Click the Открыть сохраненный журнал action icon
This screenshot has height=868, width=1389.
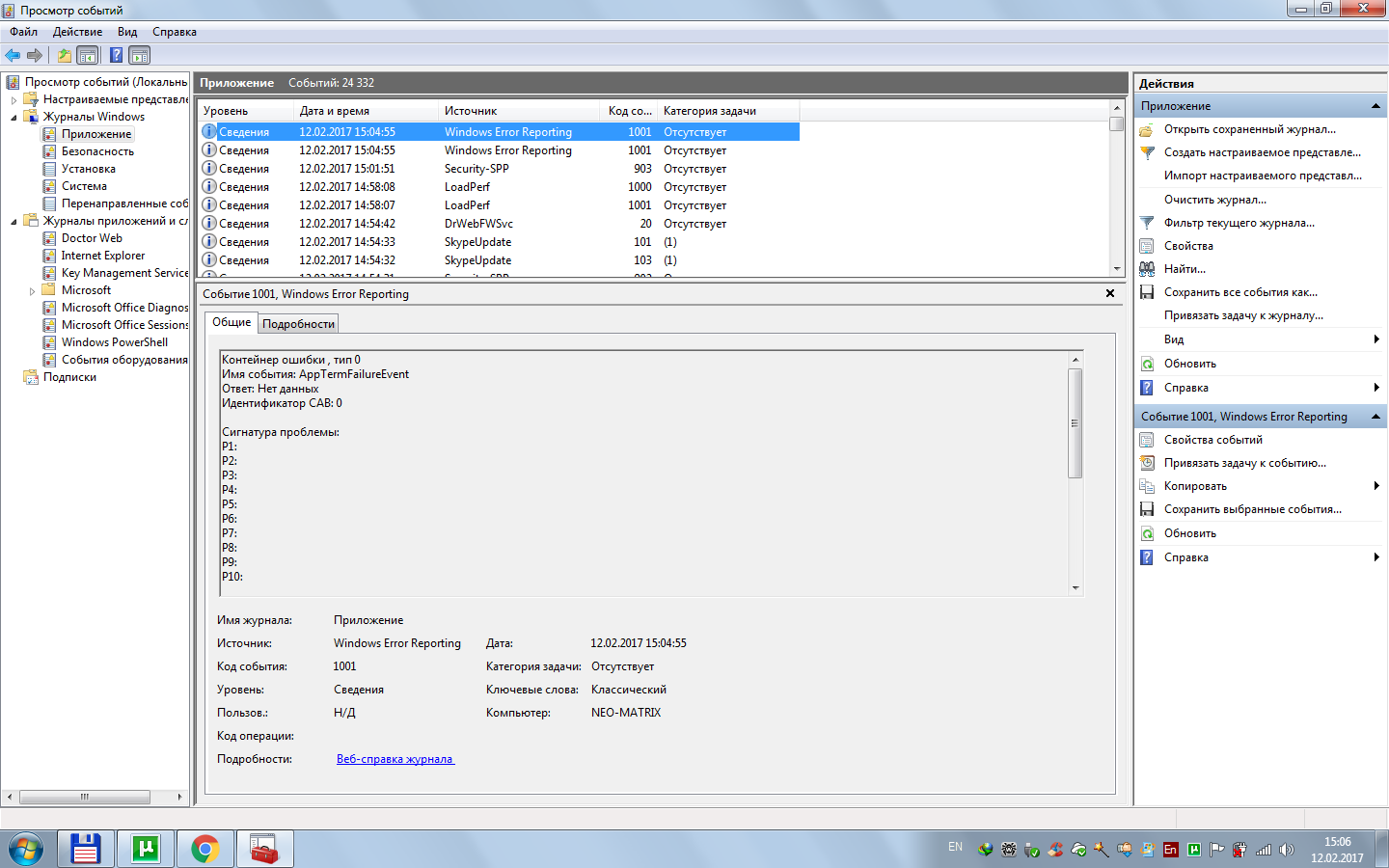(x=1147, y=129)
